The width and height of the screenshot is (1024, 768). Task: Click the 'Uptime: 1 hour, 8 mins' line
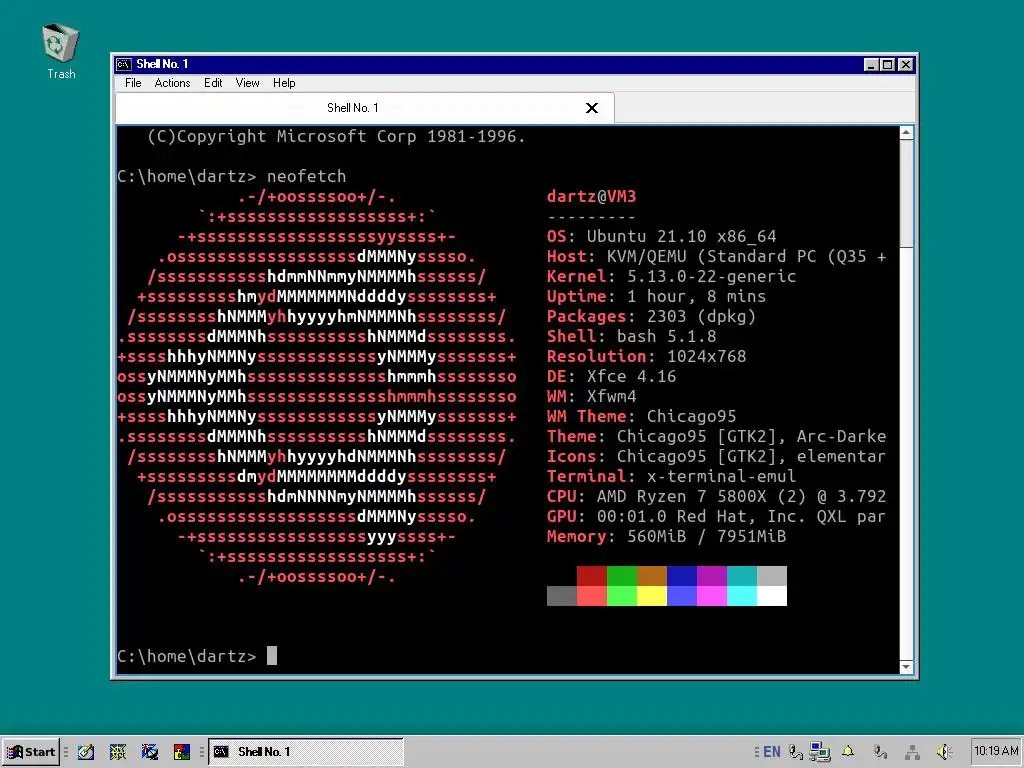[x=656, y=296]
